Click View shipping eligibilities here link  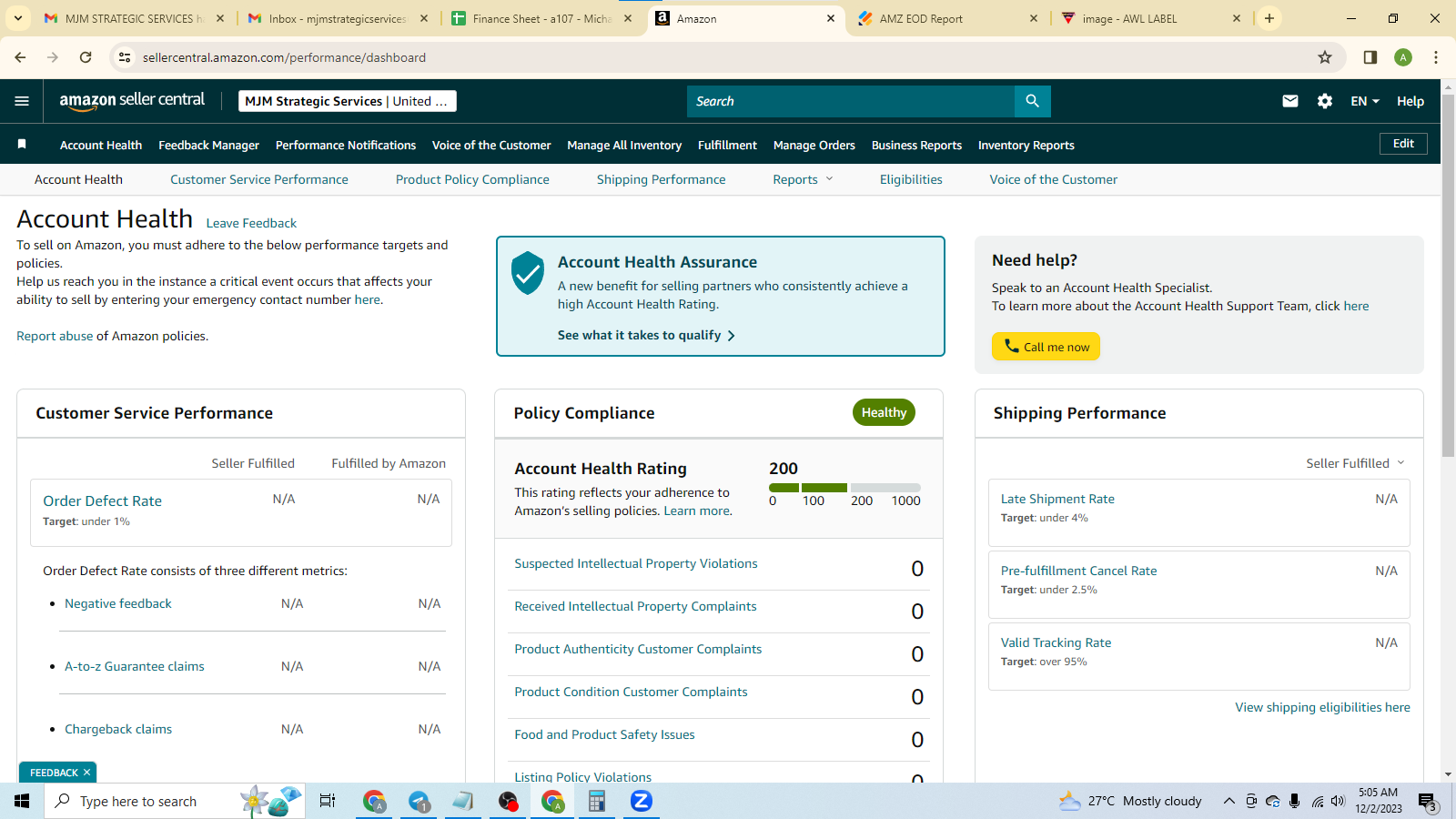tap(1322, 707)
